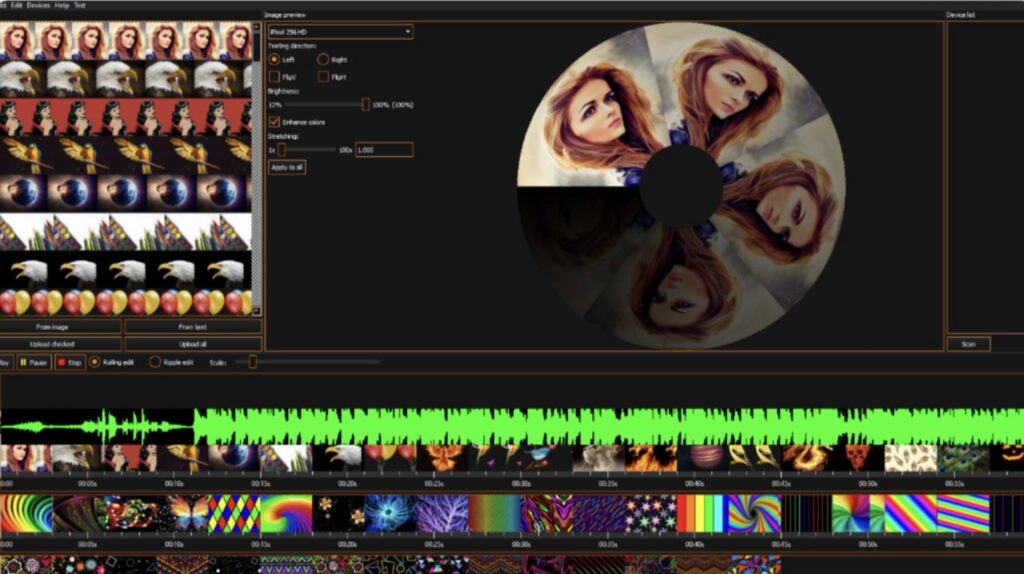The height and width of the screenshot is (574, 1024).
Task: Click the Upload all button
Action: (193, 344)
